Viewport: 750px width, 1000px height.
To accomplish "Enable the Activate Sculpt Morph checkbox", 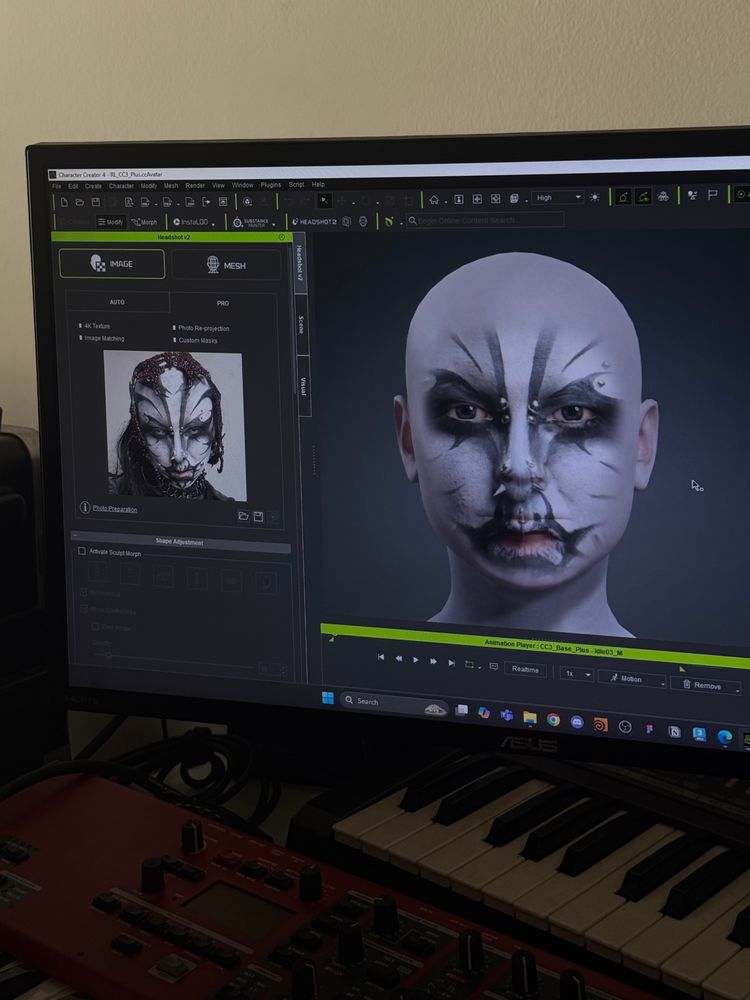I will pos(82,551).
